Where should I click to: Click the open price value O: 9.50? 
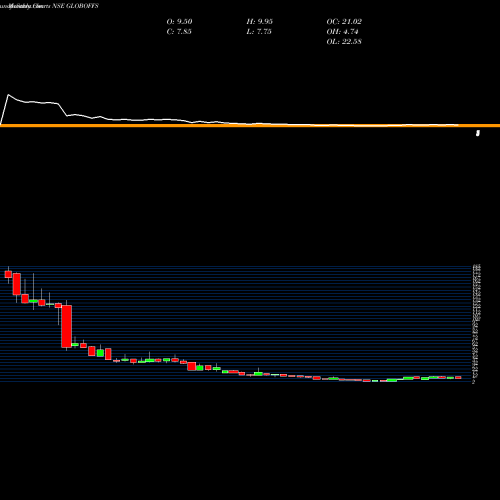coord(179,22)
